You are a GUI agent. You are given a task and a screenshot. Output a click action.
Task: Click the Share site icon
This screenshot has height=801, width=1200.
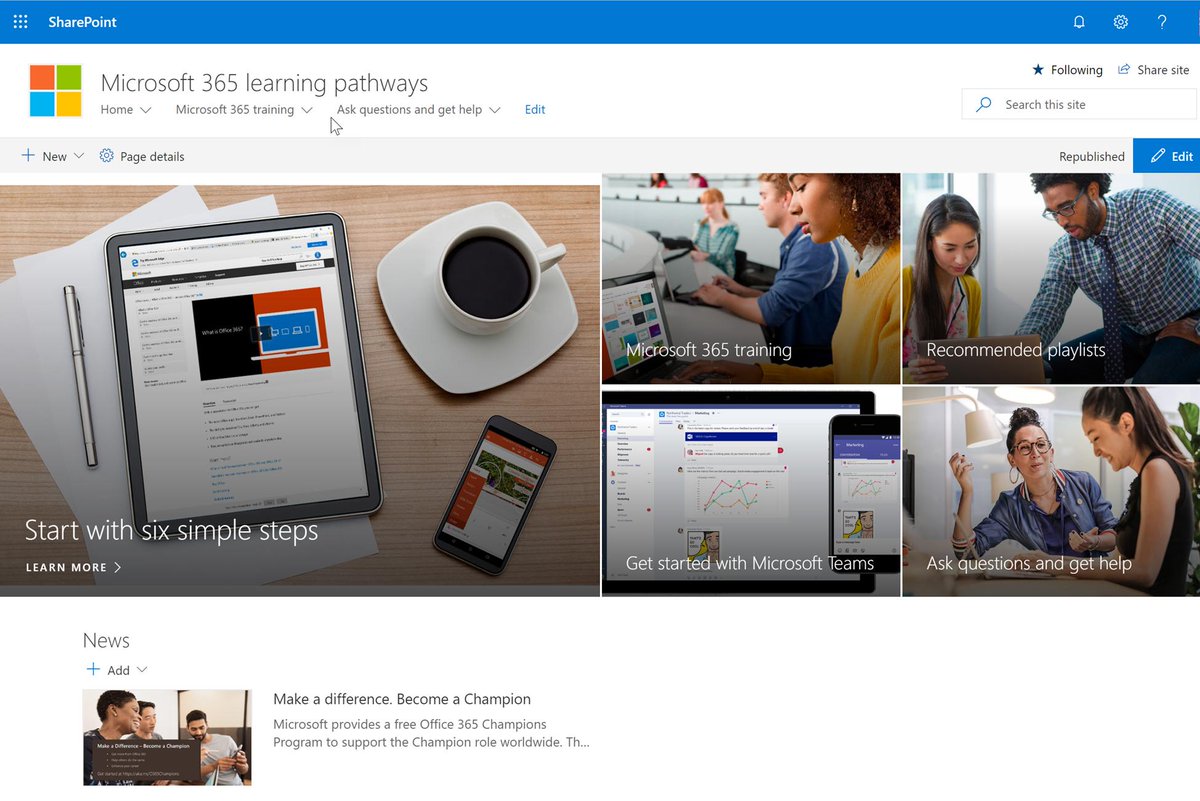point(1124,70)
